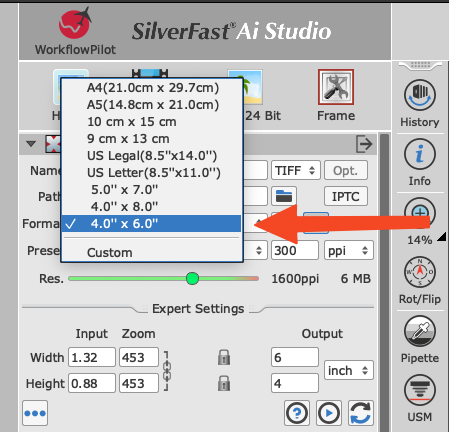Image resolution: width=449 pixels, height=432 pixels.
Task: Click the 6 MB file size value
Action: 356,279
